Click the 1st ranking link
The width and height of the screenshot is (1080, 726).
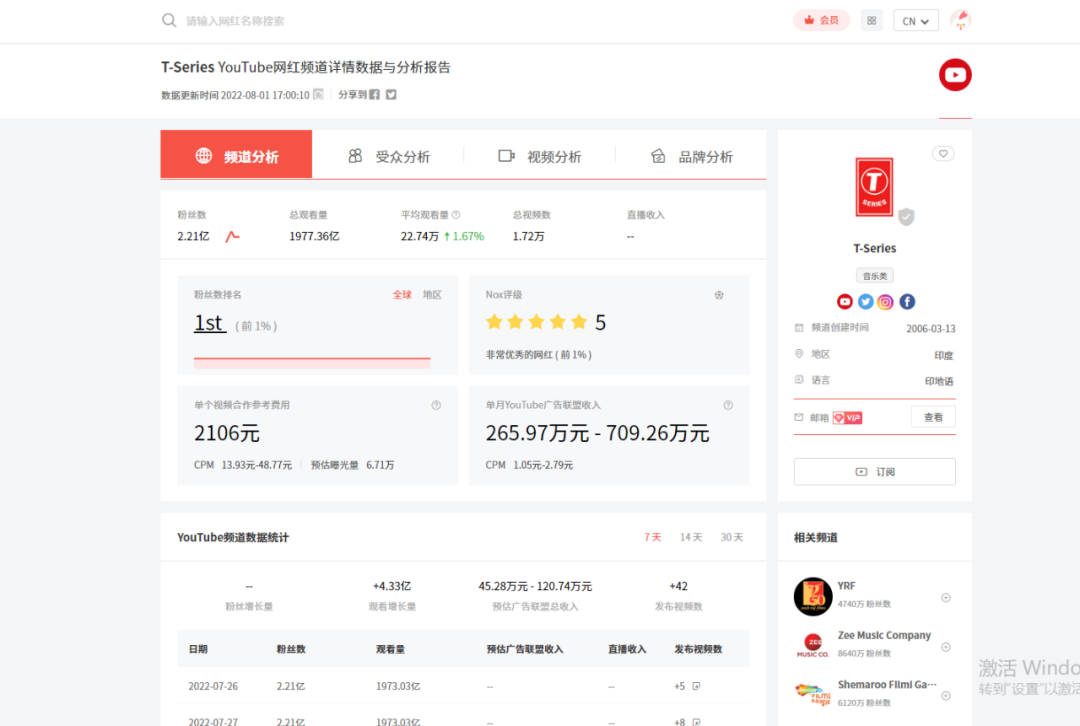(209, 323)
